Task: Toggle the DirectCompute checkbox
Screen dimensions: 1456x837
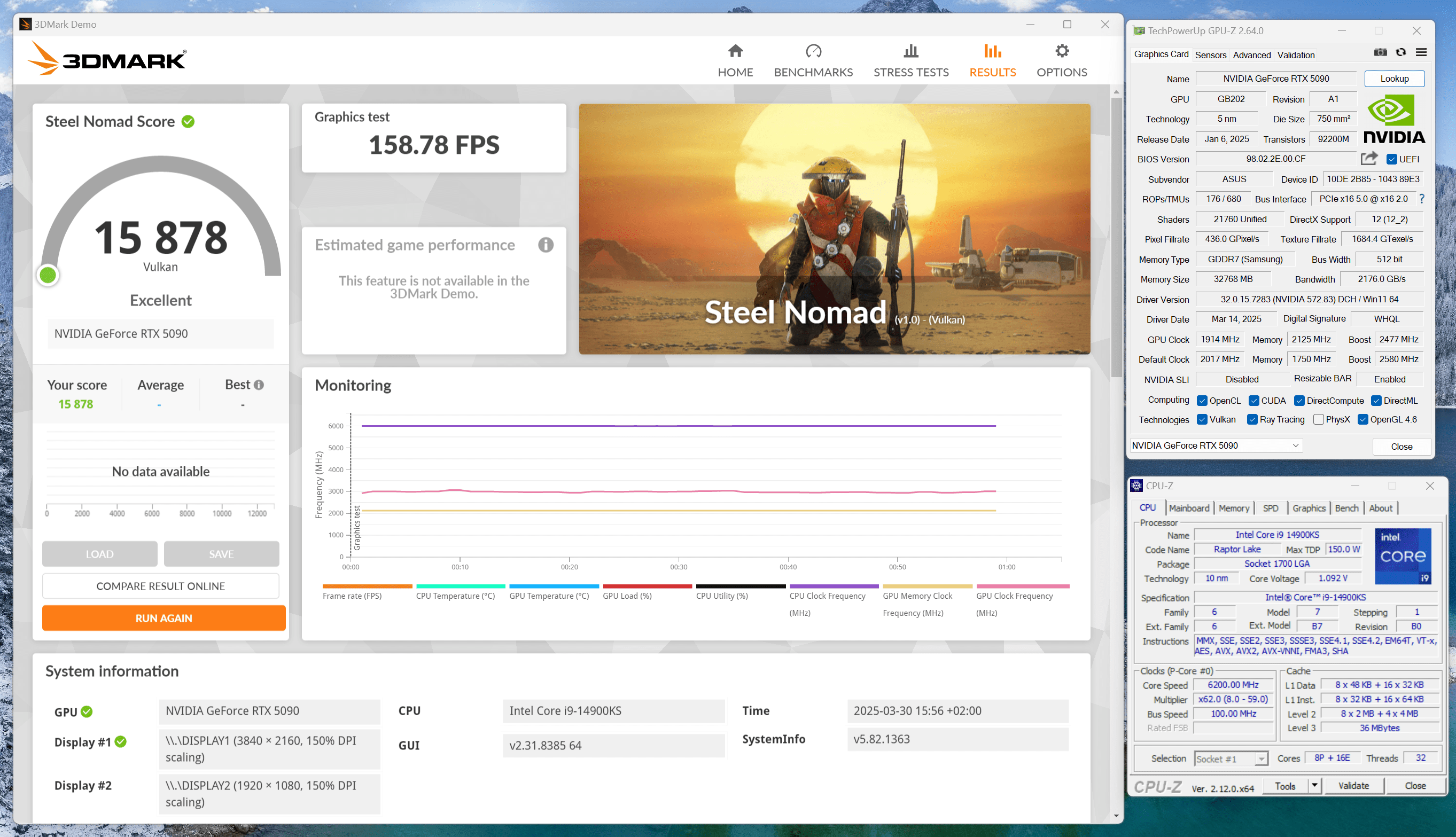Action: pyautogui.click(x=1299, y=401)
